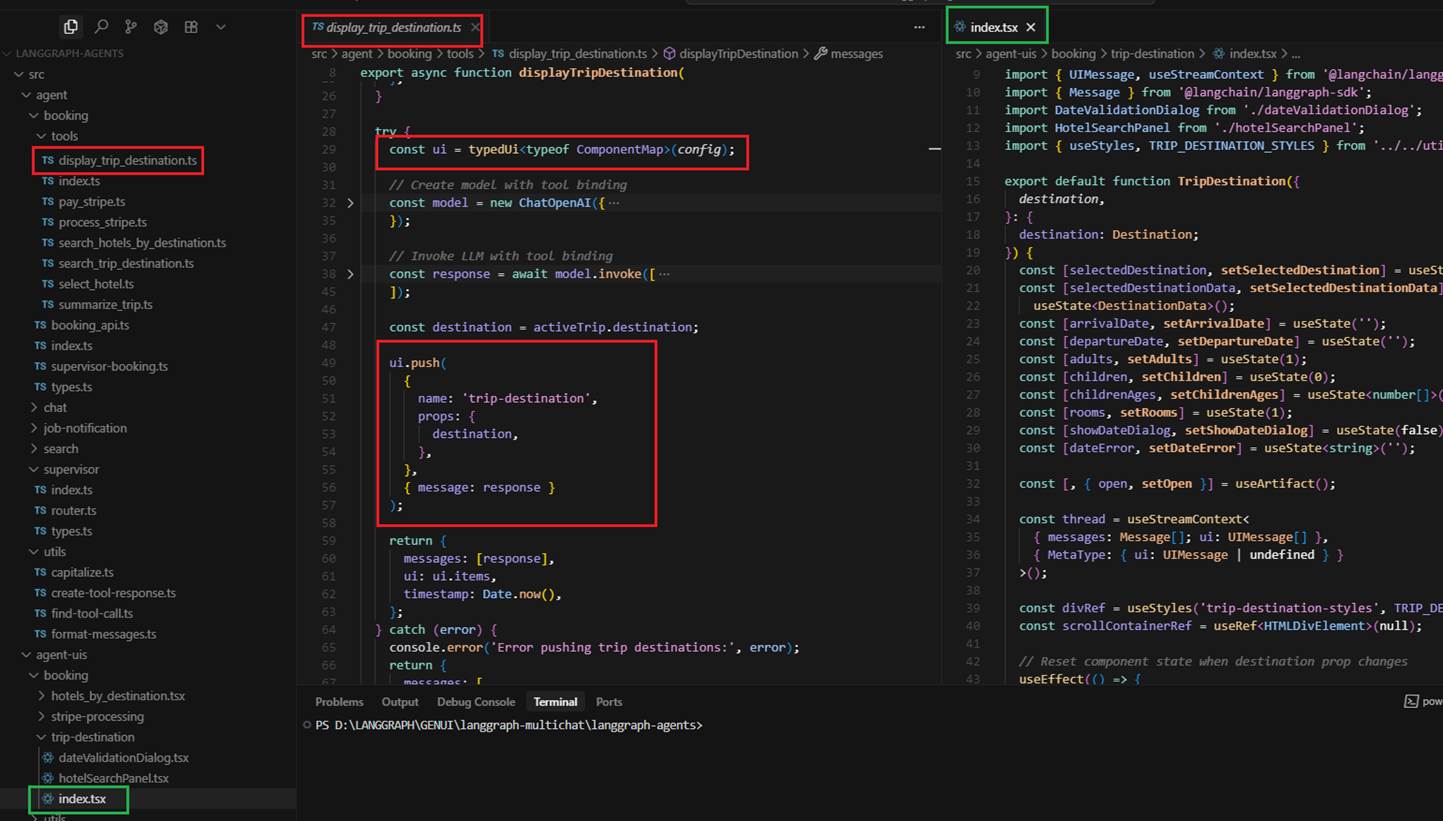1443x821 pixels.
Task: Click displayTripDestination in the breadcrumb
Action: [738, 54]
